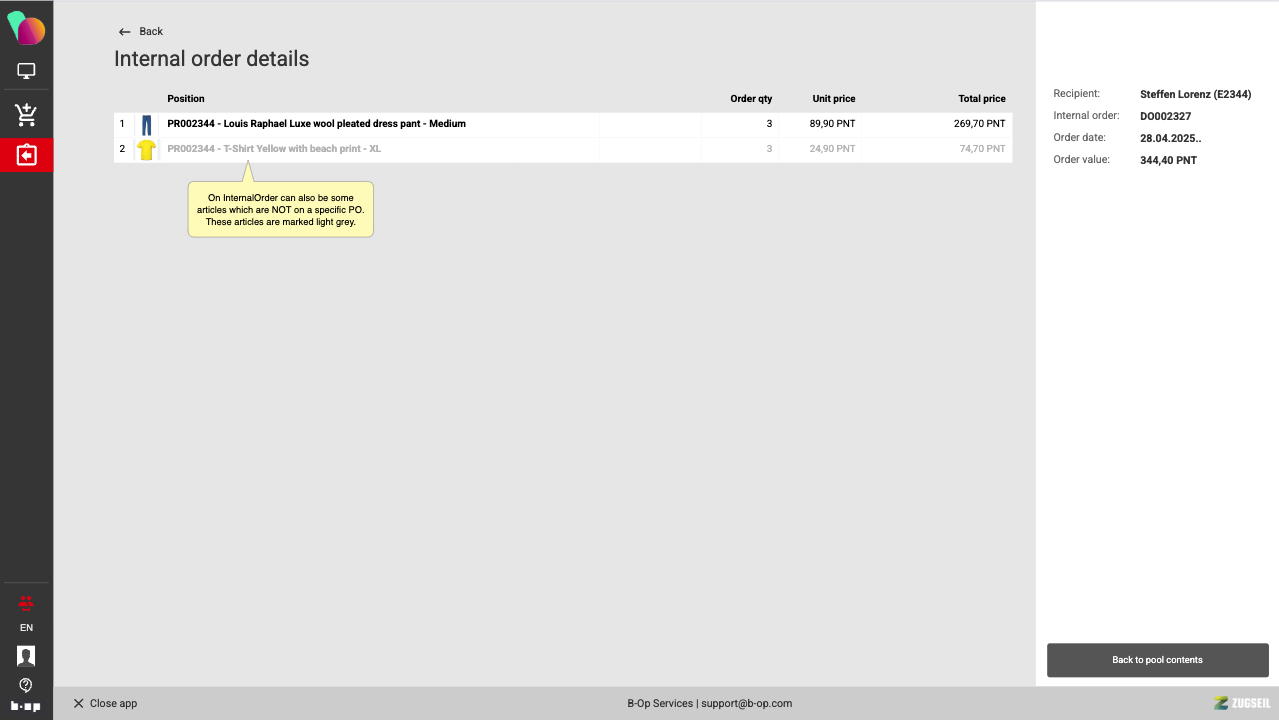Click the yellow T-shirt thumbnail

click(147, 150)
